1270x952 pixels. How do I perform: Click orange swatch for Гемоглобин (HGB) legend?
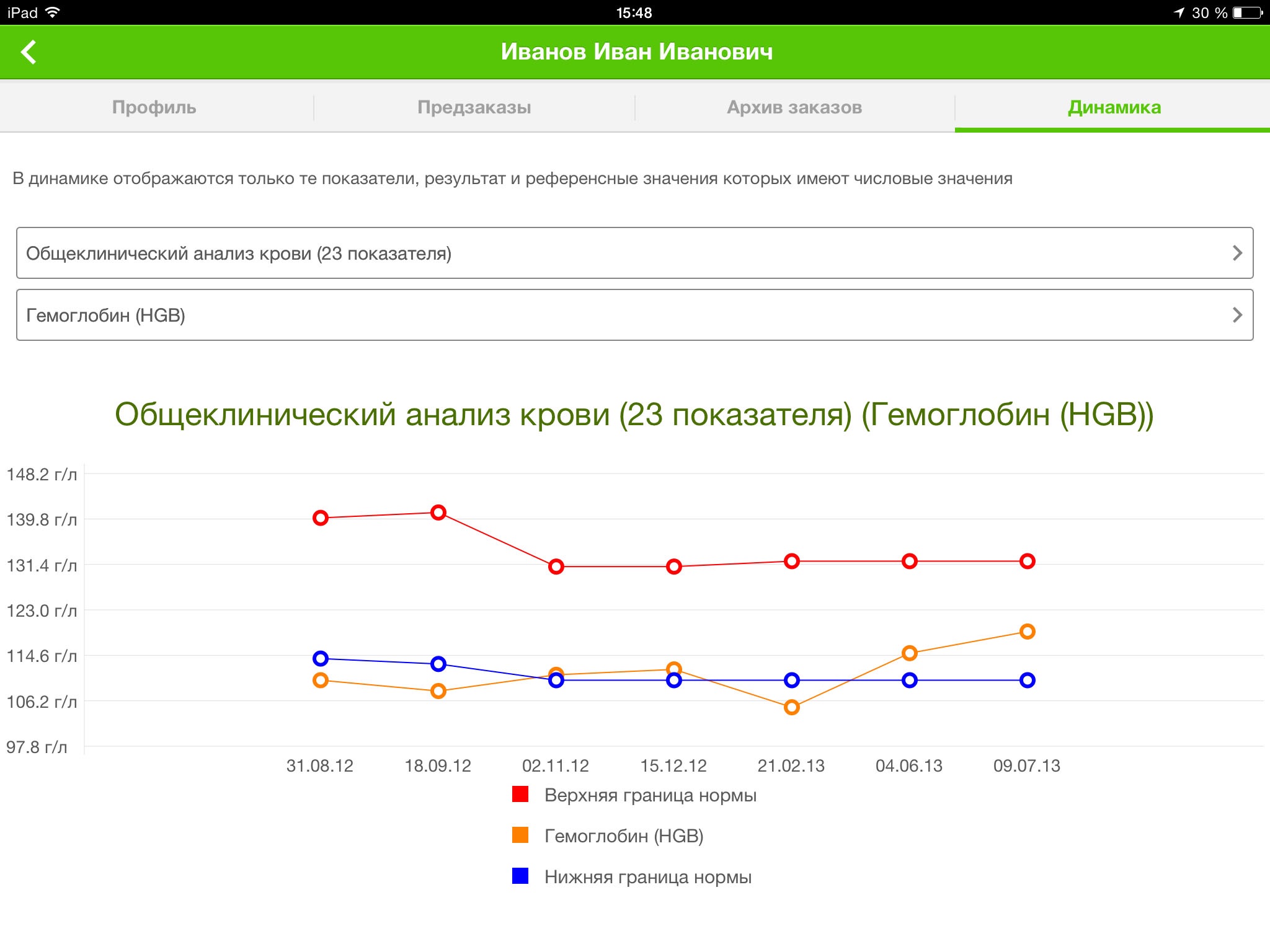pos(520,835)
